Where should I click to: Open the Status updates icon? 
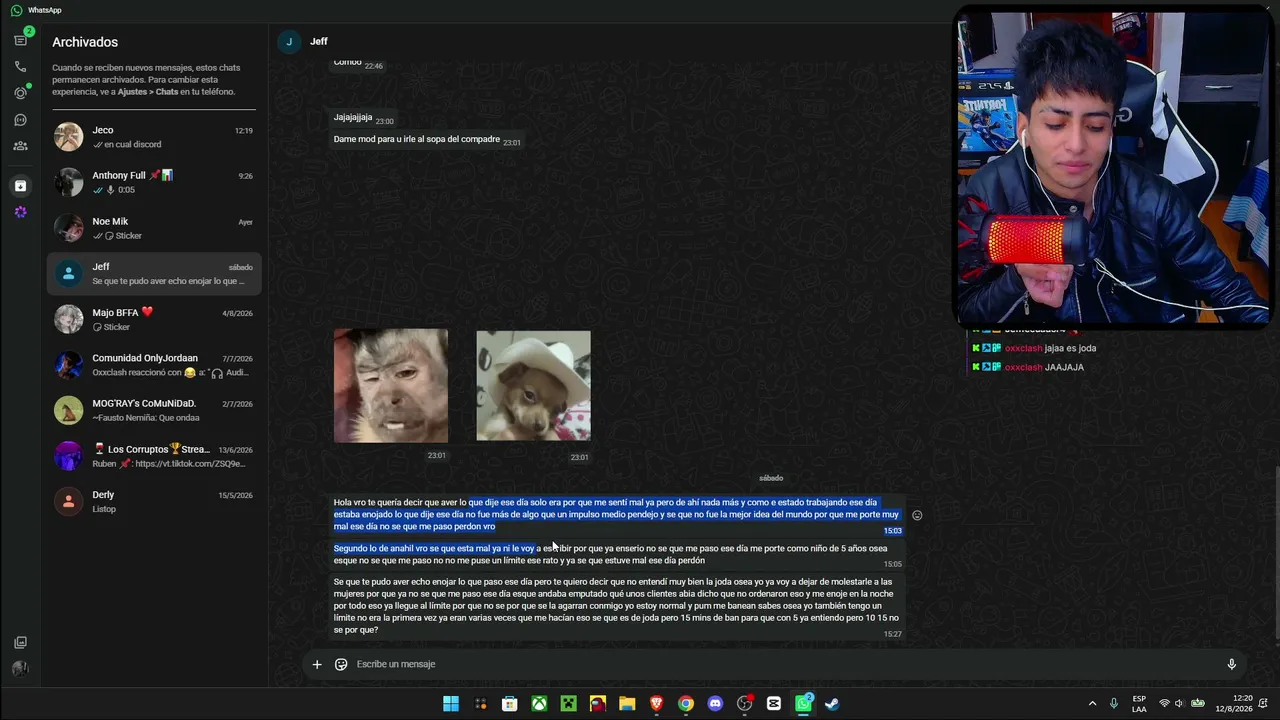20,93
